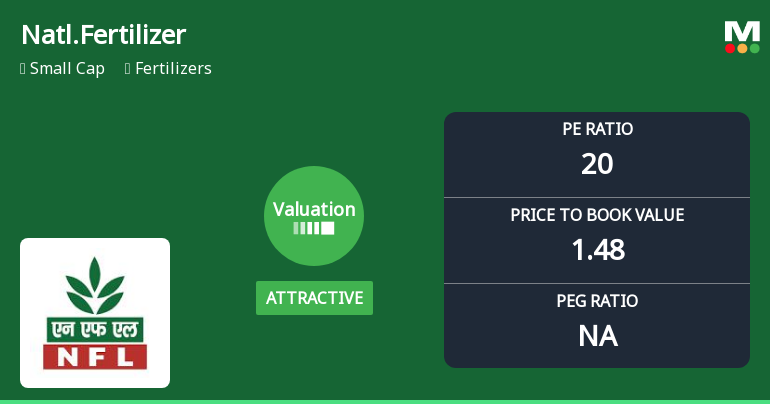Select the PE RATIO heading
This screenshot has height=404, width=770.
coord(597,129)
